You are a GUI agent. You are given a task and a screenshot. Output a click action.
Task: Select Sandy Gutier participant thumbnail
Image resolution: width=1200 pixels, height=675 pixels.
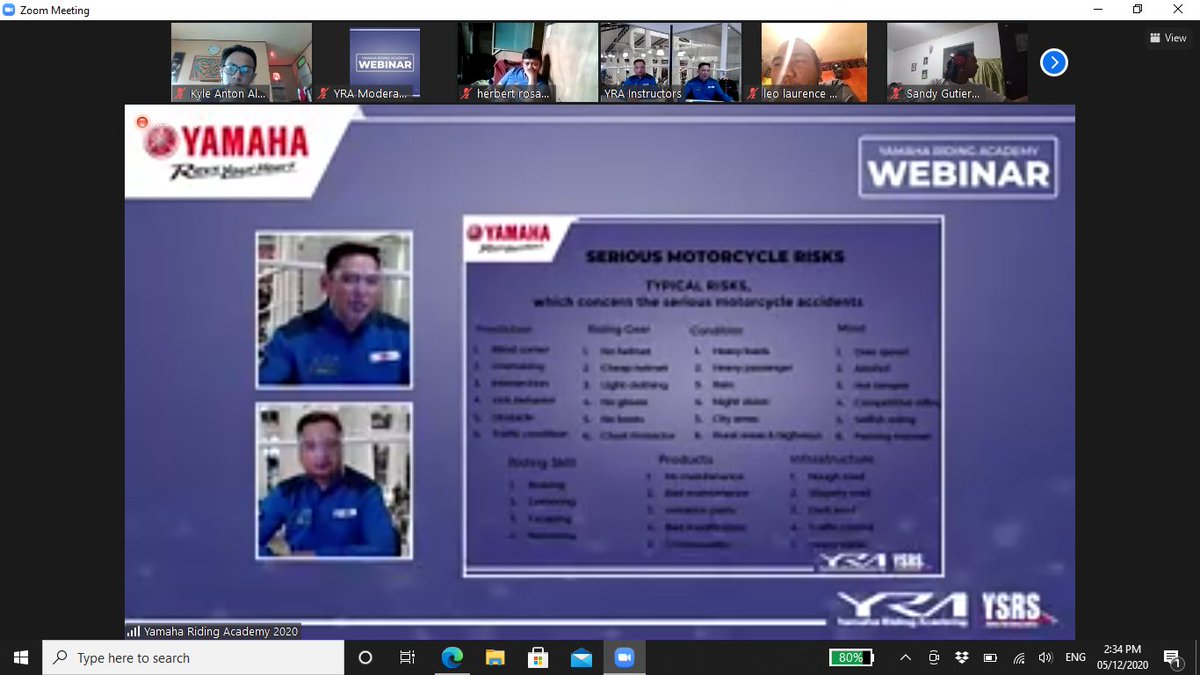click(x=957, y=62)
